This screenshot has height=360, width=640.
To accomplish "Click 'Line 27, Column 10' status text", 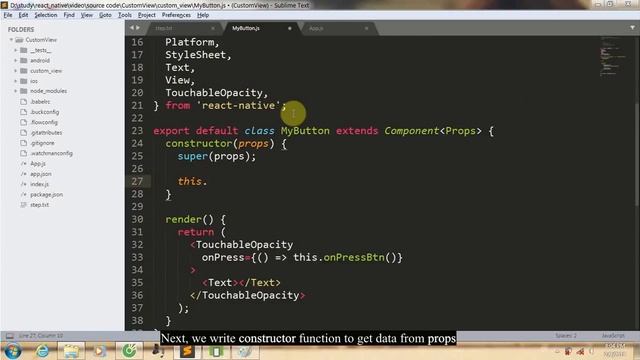I will pyautogui.click(x=41, y=336).
